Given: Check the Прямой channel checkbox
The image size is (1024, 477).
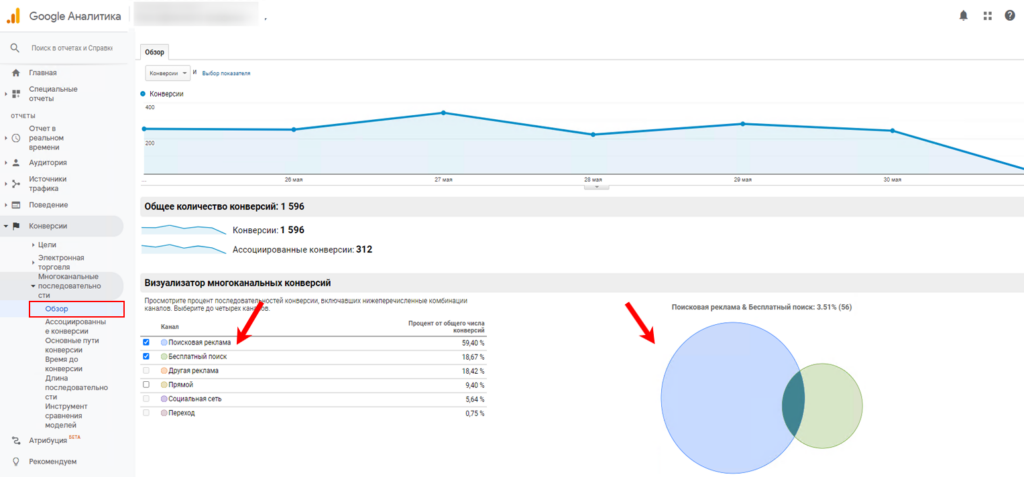Looking at the screenshot, I should point(147,384).
